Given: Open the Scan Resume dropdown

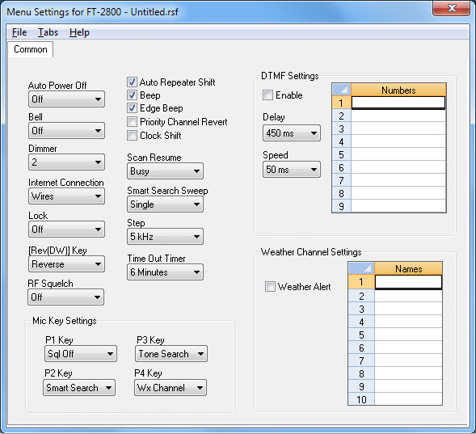Looking at the screenshot, I should 165,171.
